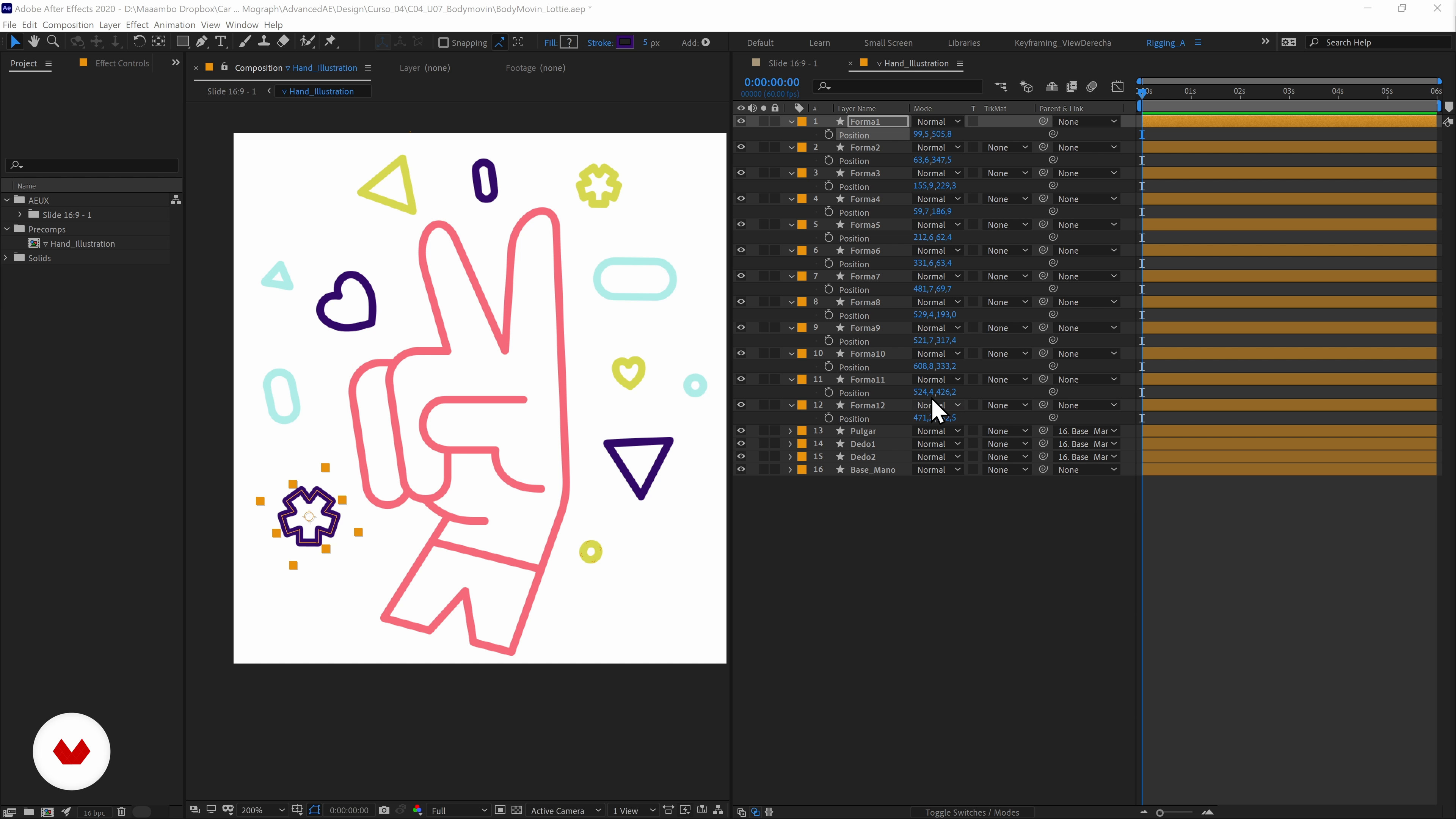Open the Stroke color swatch
This screenshot has width=1456, height=819.
tap(624, 42)
